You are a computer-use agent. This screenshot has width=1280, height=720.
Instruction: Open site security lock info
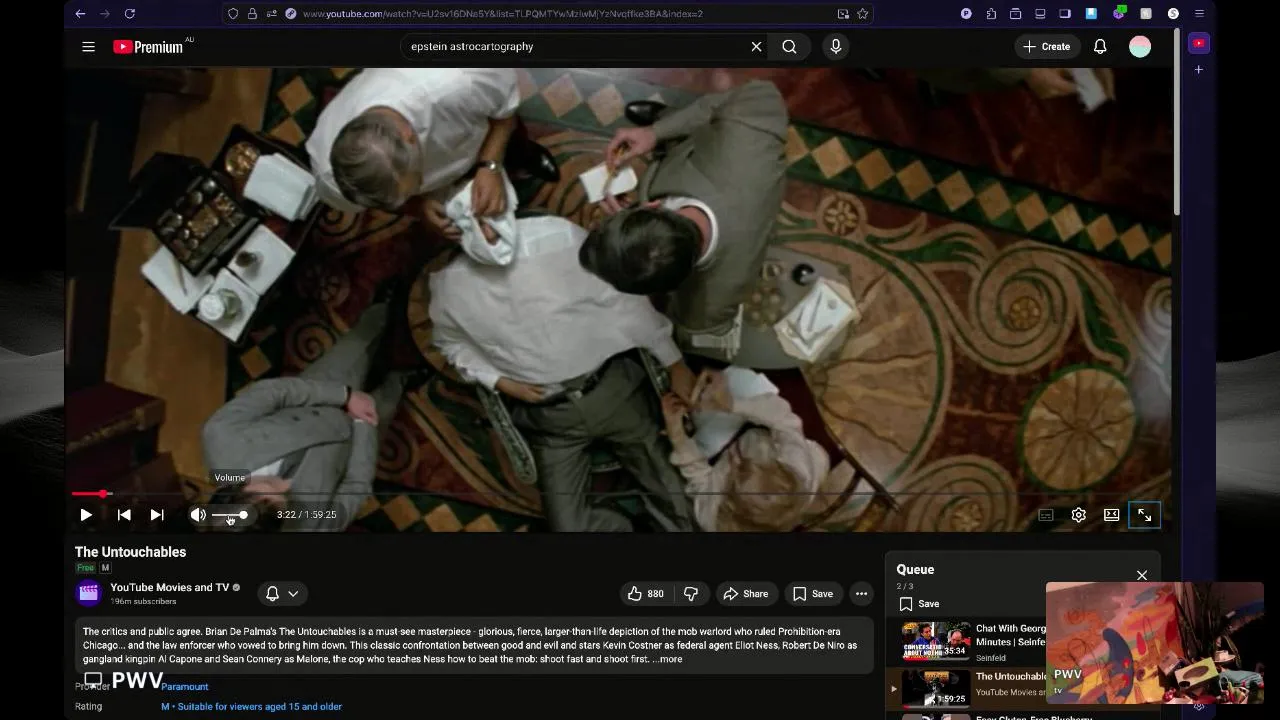tap(252, 13)
